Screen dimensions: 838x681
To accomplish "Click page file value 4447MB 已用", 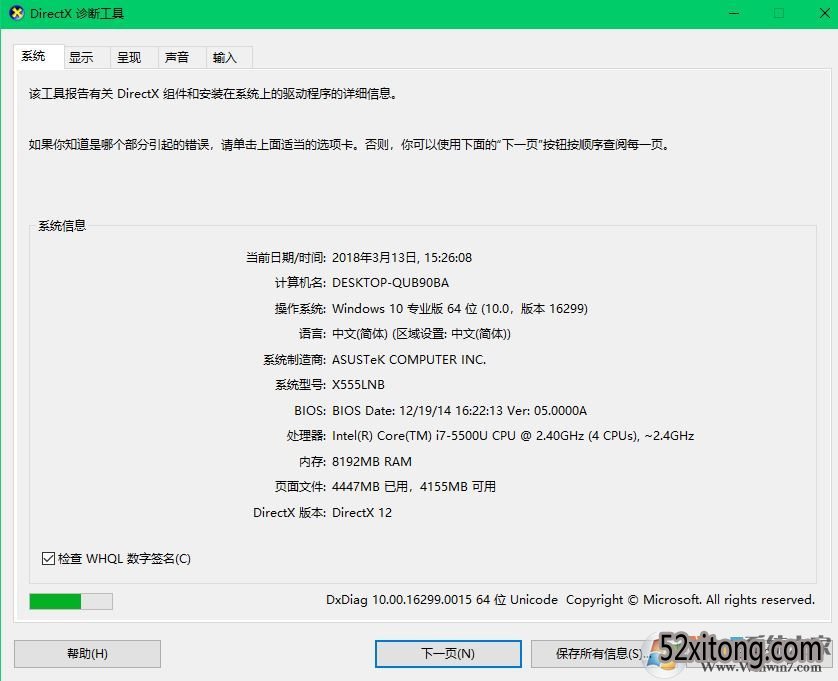I will pos(414,487).
